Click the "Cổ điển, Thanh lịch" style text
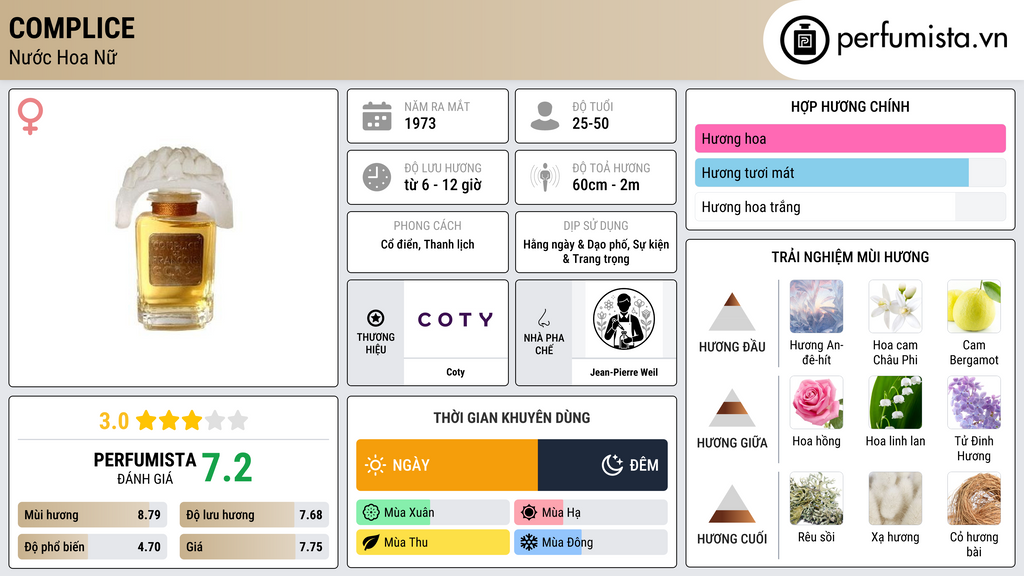This screenshot has width=1024, height=576. coord(428,244)
